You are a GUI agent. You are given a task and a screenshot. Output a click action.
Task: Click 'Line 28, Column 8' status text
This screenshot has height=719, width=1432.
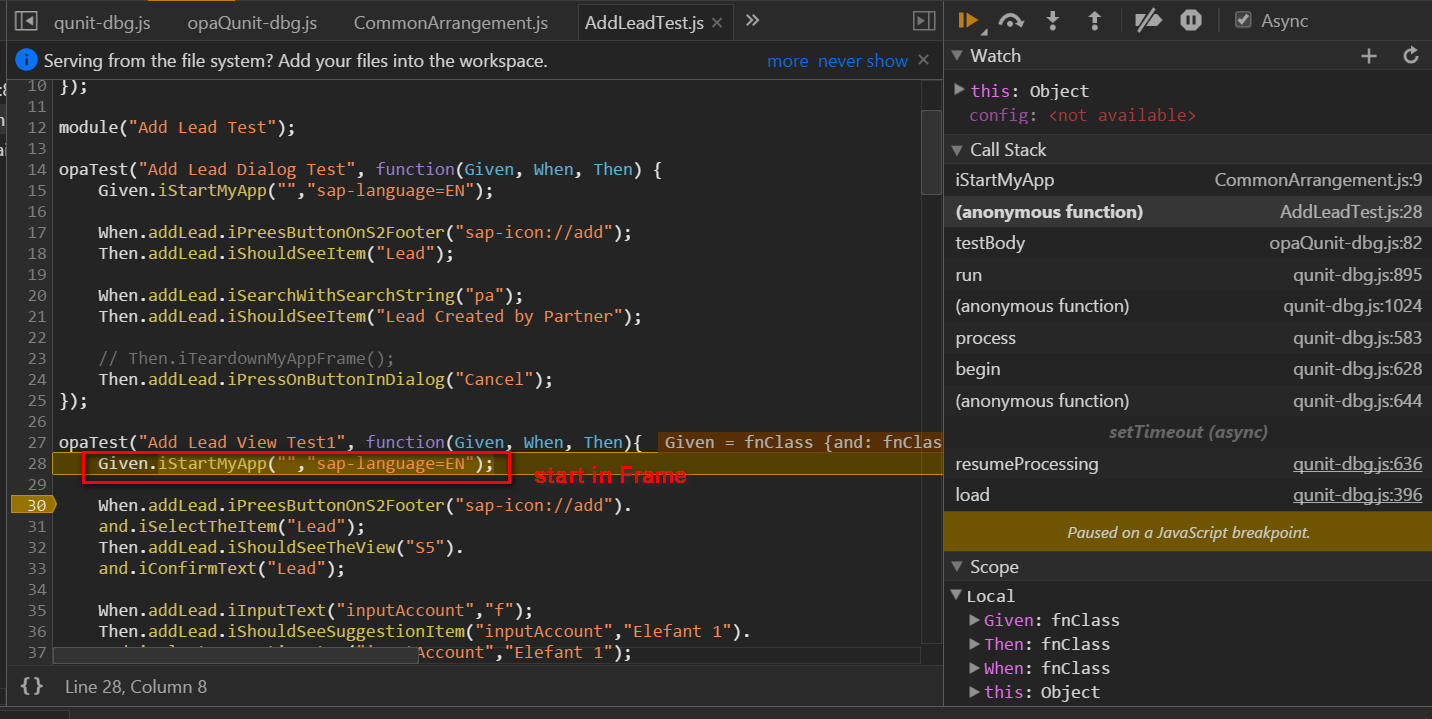136,687
